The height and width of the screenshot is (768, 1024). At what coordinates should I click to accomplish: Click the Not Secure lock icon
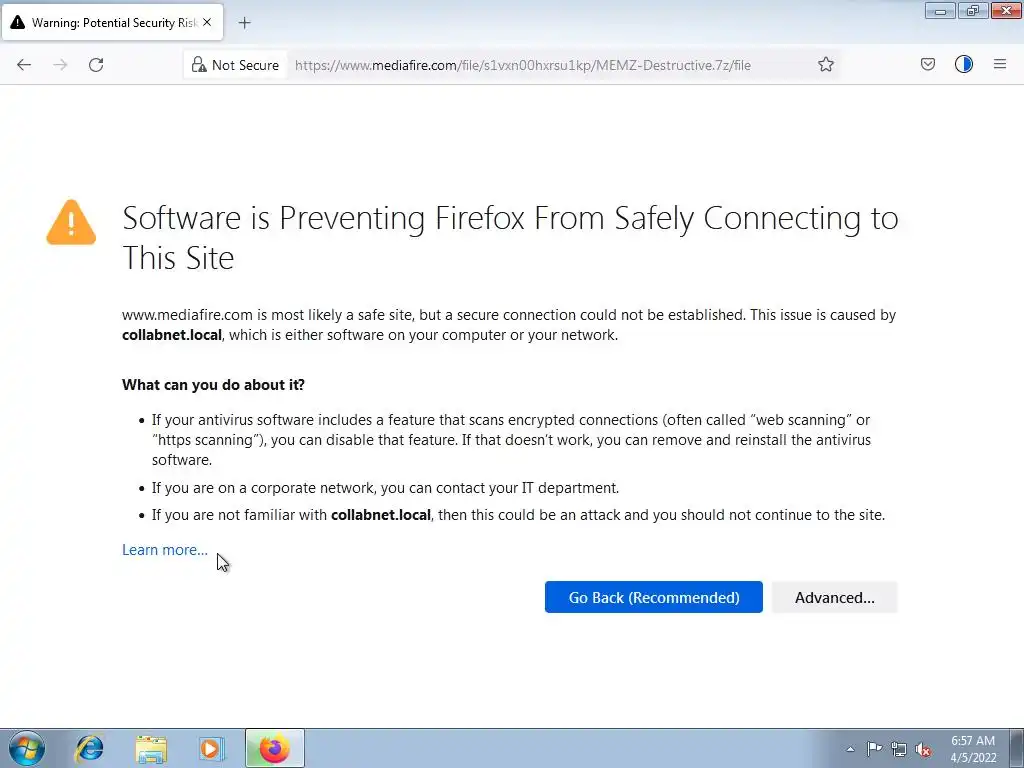coord(199,65)
